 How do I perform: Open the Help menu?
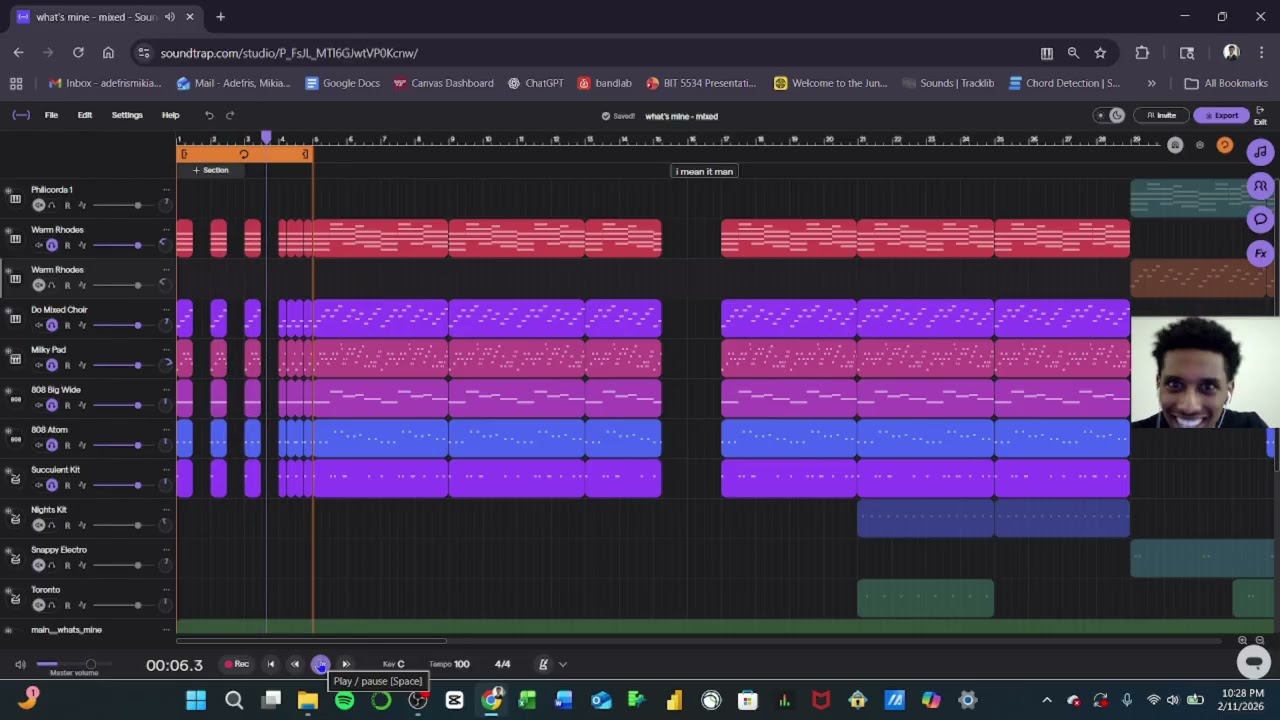[x=171, y=115]
